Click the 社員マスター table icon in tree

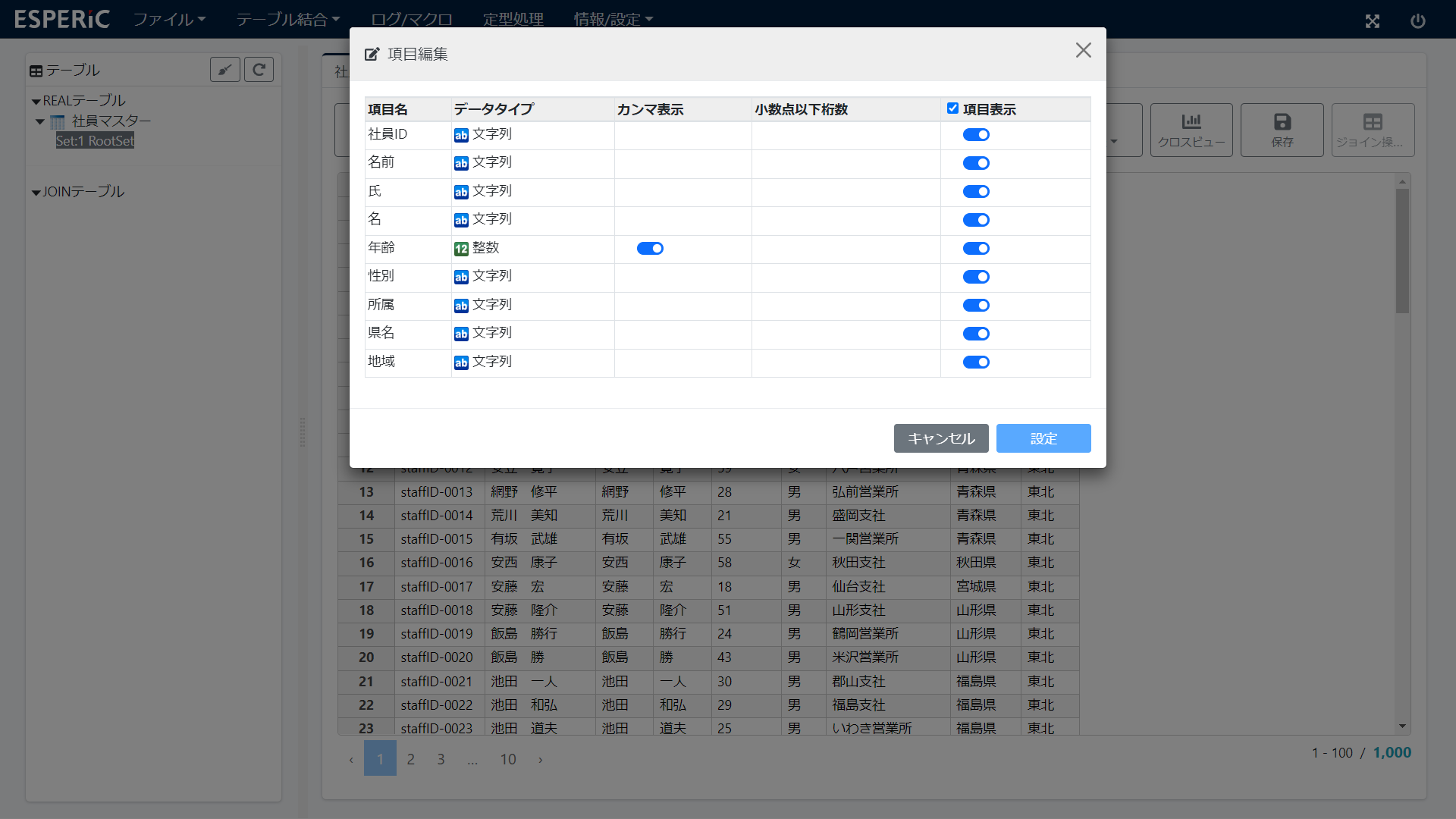coord(58,122)
